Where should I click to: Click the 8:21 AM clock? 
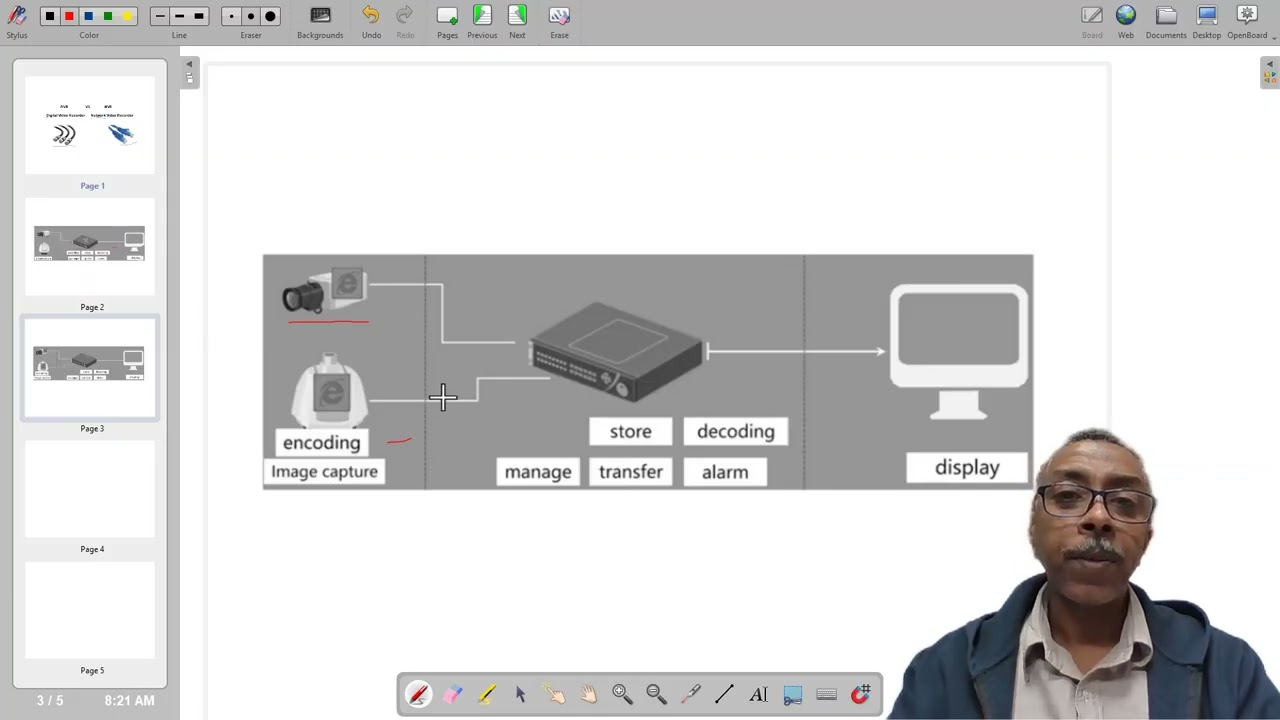[129, 700]
